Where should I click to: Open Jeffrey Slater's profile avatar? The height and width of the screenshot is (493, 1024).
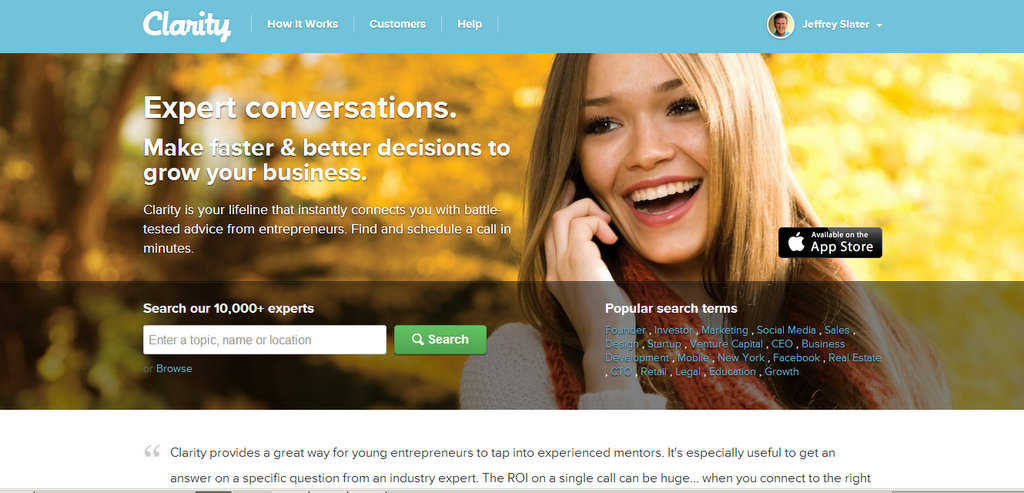click(780, 25)
